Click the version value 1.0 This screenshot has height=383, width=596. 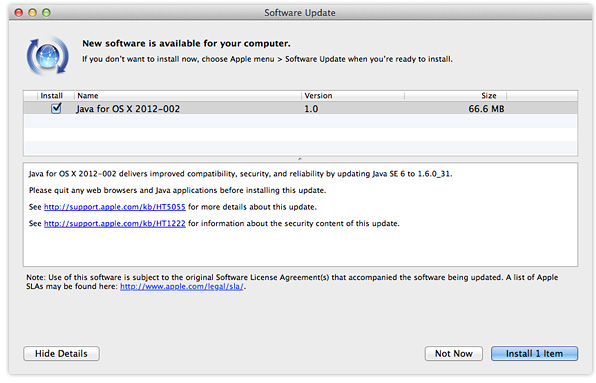[311, 109]
